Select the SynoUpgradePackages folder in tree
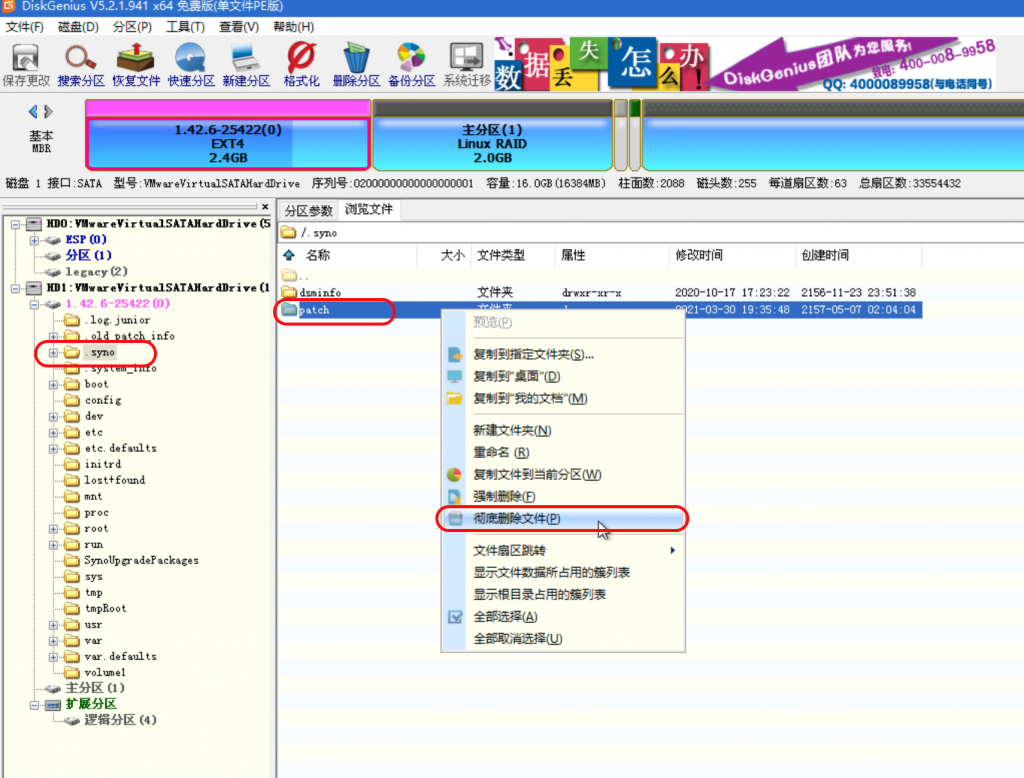 [141, 560]
